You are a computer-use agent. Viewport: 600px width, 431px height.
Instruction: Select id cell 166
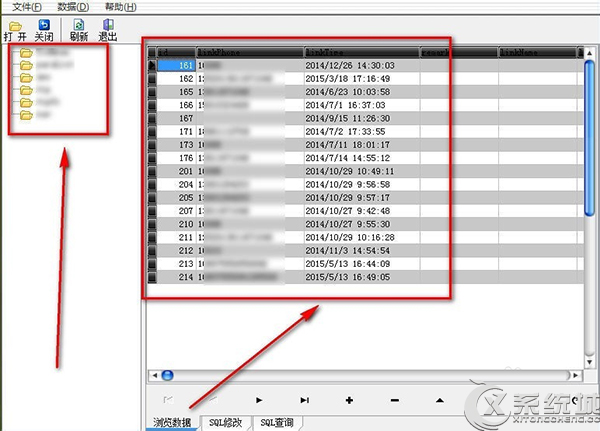tap(176, 105)
